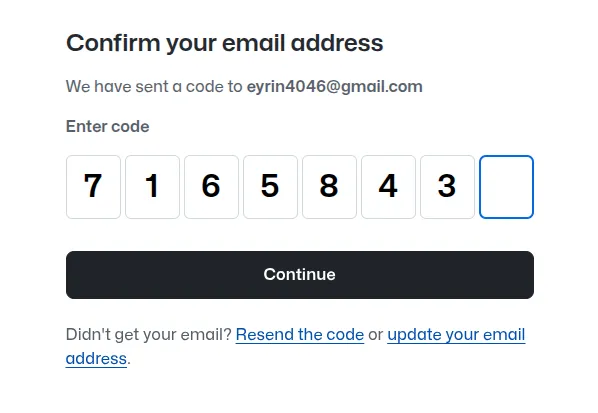Click the word 'address' in the heading
This screenshot has width=598, height=413.
click(x=337, y=43)
